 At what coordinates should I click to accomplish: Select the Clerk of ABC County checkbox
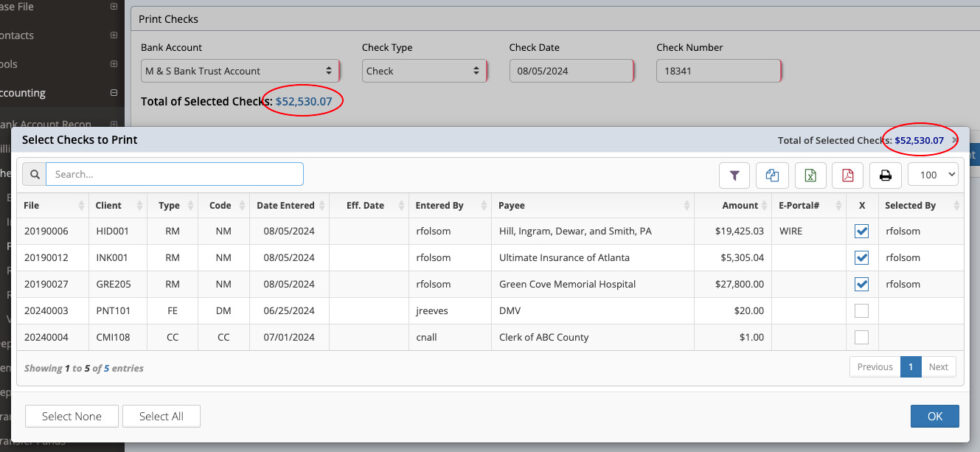click(x=862, y=337)
